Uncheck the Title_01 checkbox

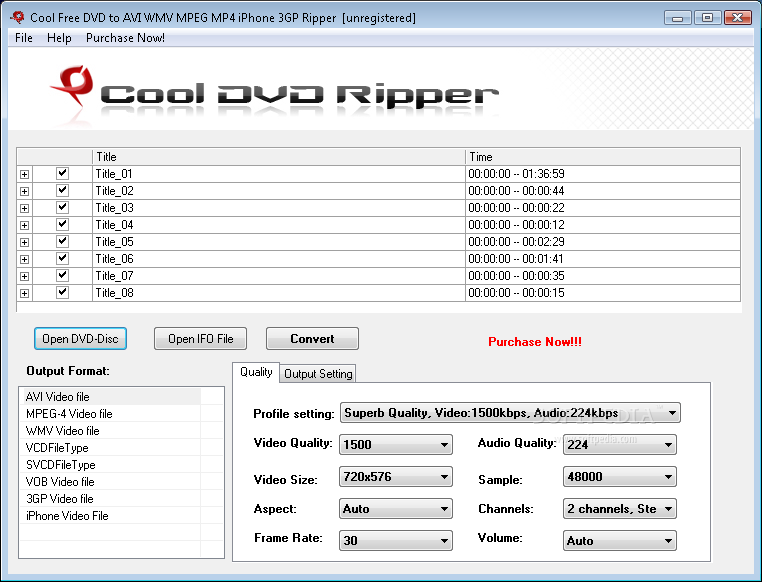62,173
